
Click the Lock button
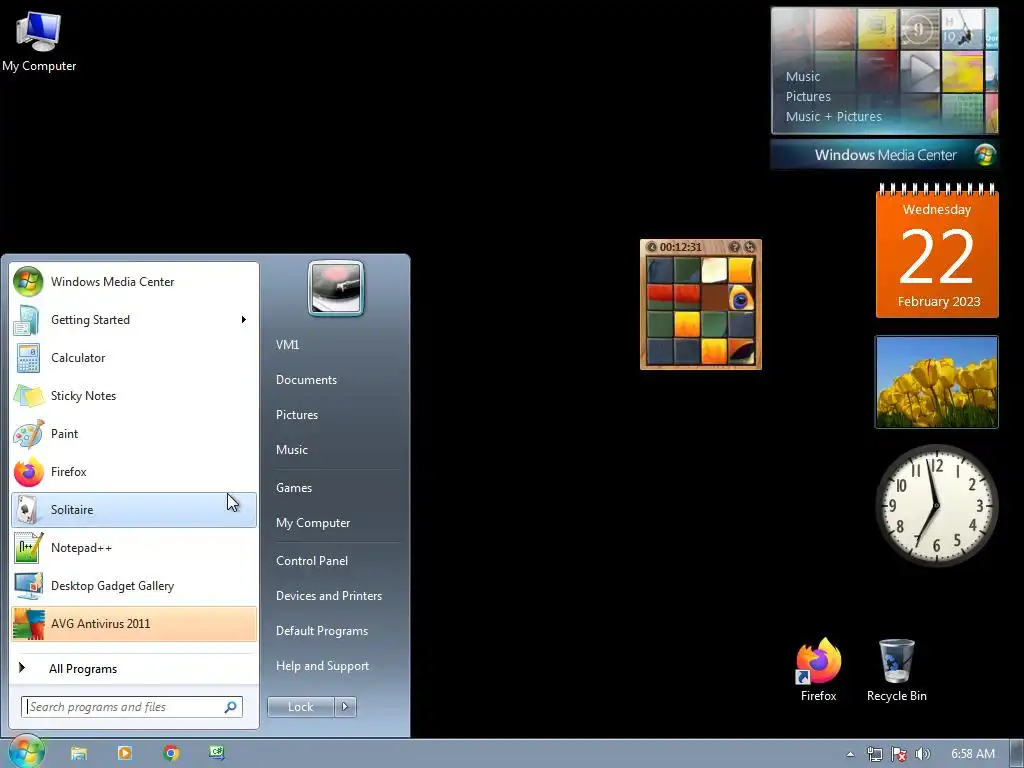pyautogui.click(x=300, y=707)
